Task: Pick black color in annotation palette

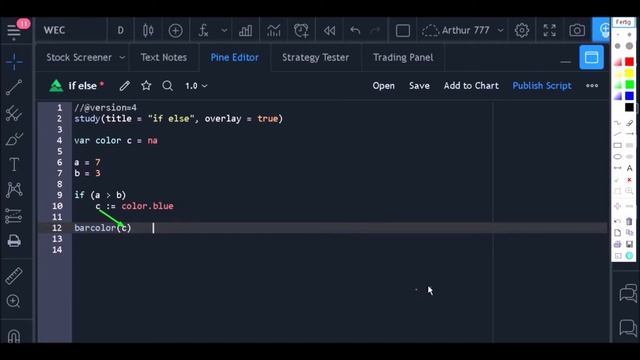Action: pos(629,107)
